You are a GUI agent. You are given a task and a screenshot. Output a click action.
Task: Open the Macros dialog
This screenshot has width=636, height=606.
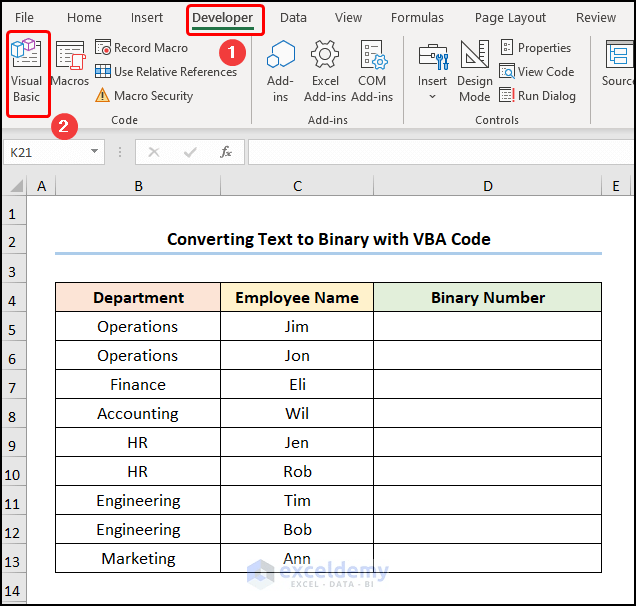70,64
